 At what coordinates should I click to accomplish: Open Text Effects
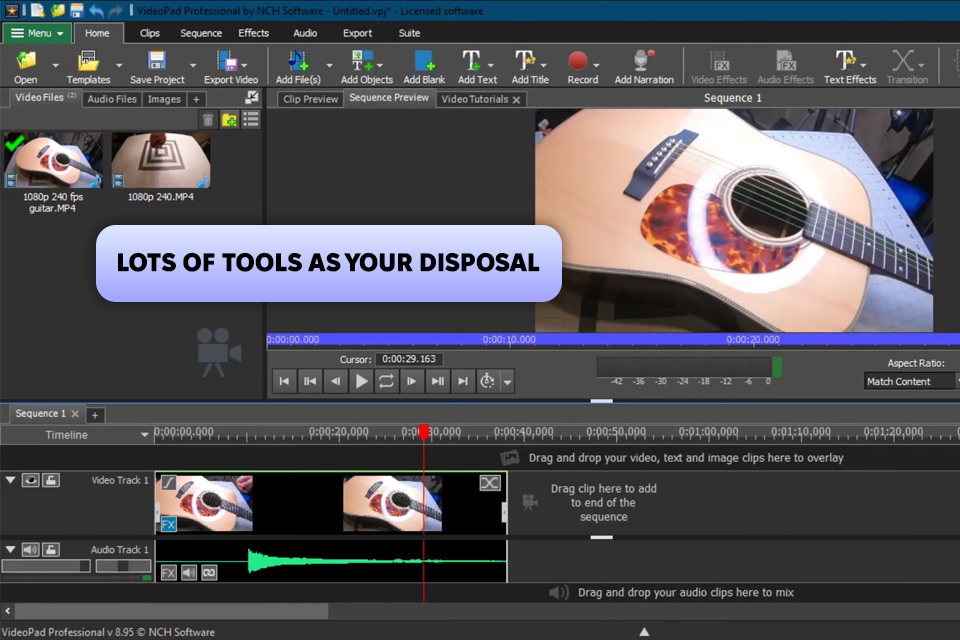pyautogui.click(x=849, y=67)
